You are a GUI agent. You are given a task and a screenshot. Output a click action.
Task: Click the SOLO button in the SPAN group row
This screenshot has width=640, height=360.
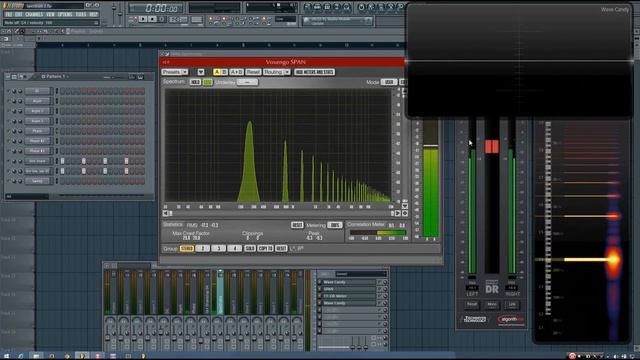click(250, 248)
